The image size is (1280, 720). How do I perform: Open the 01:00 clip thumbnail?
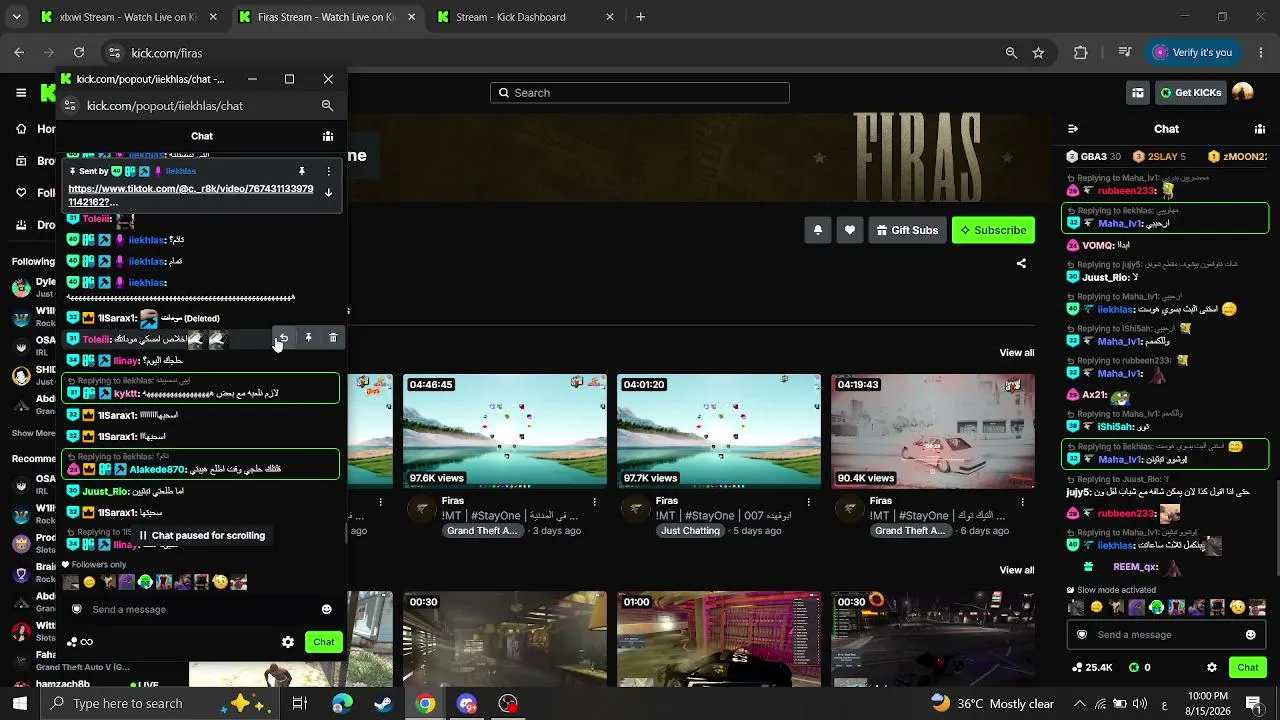719,640
